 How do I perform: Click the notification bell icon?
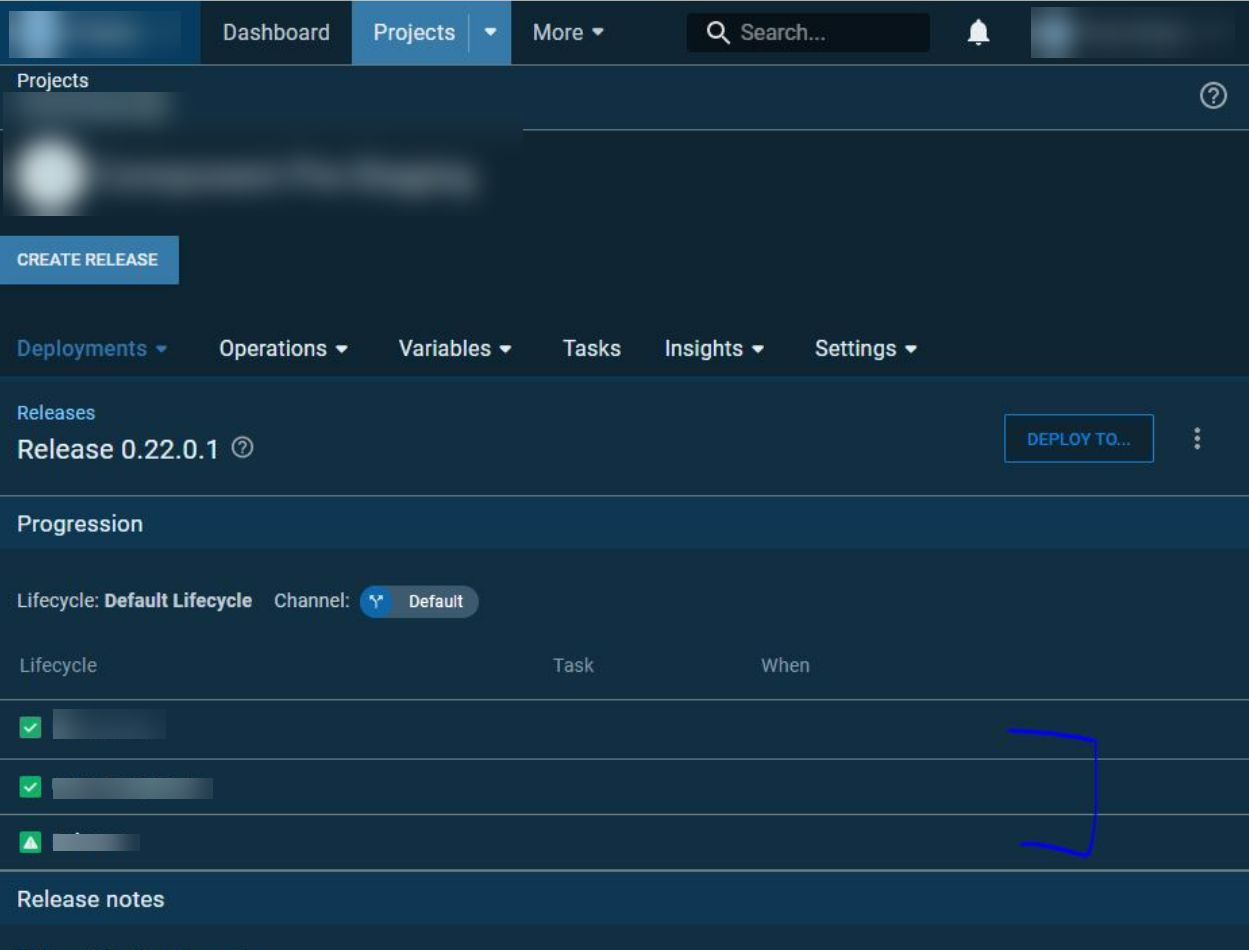tap(978, 32)
